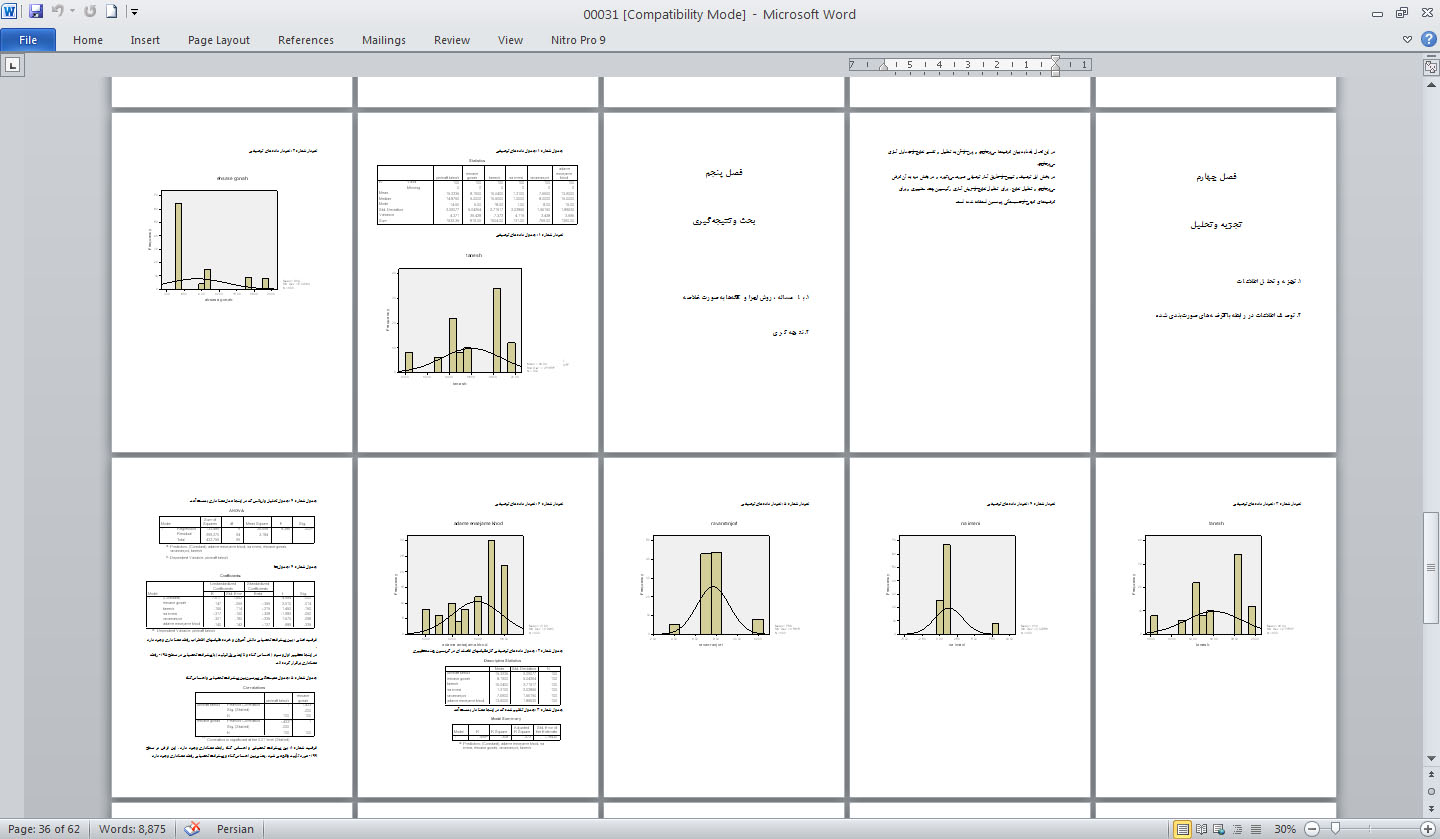This screenshot has height=839, width=1440.
Task: Click the Save icon in Quick Access Toolbar
Action: [x=36, y=12]
